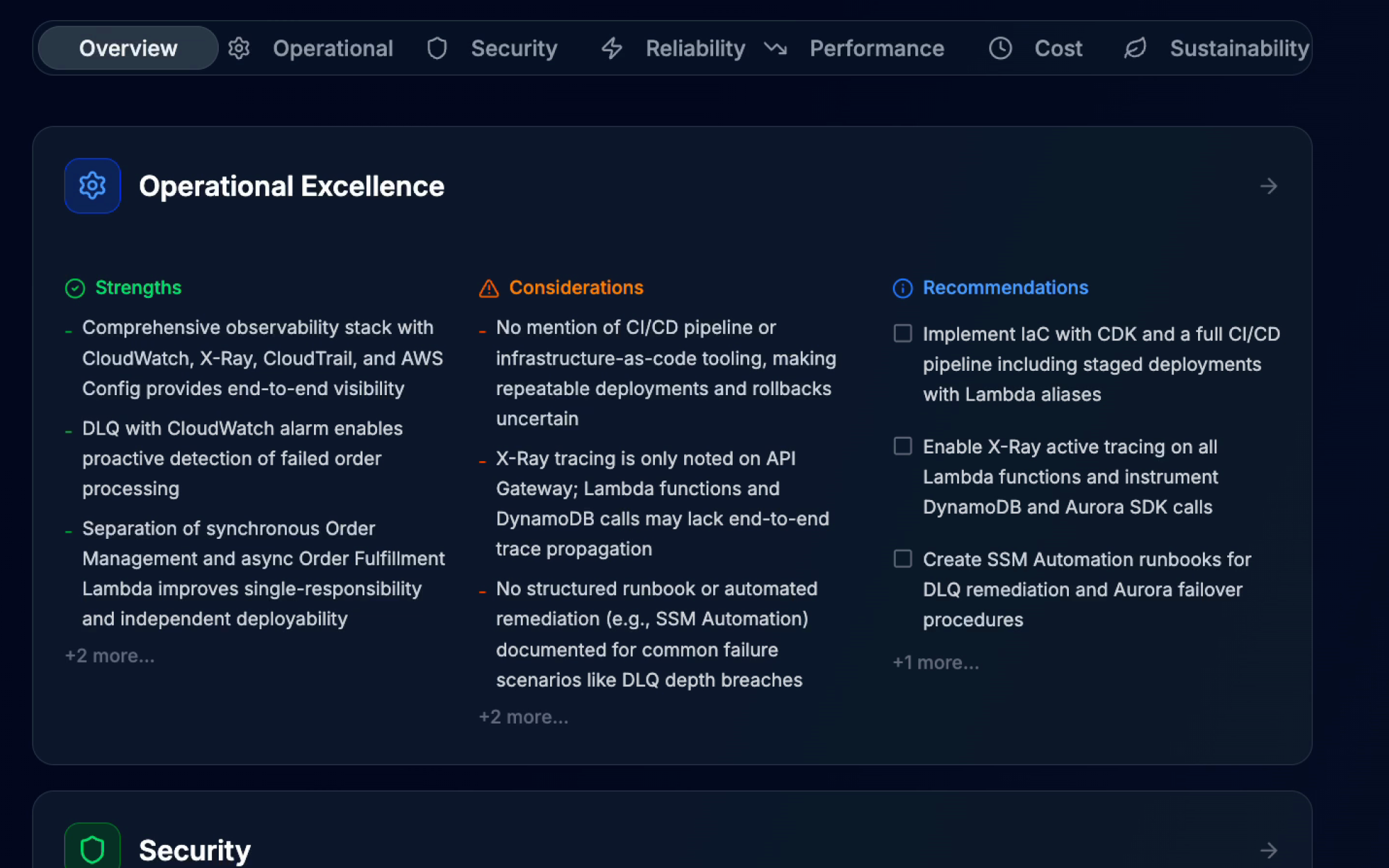Click the clock icon beside Cost
This screenshot has height=868, width=1389.
(1000, 48)
